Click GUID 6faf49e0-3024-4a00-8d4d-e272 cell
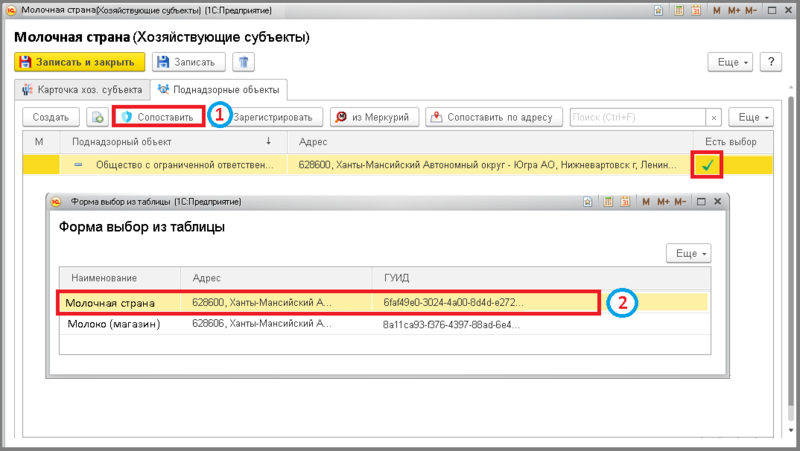Viewport: 800px width, 451px height. pyautogui.click(x=453, y=303)
